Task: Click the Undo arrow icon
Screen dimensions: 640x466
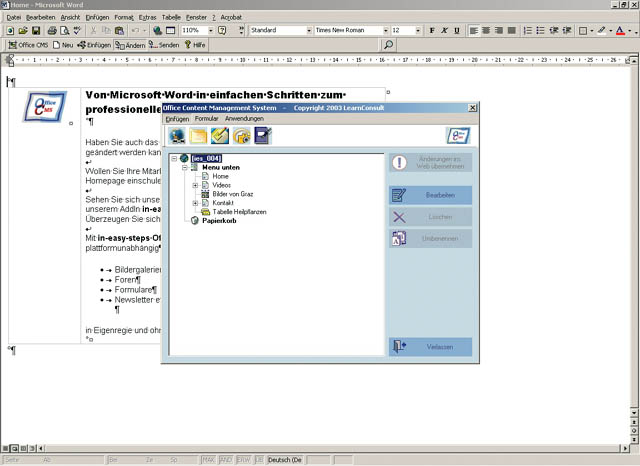Action: [x=135, y=31]
